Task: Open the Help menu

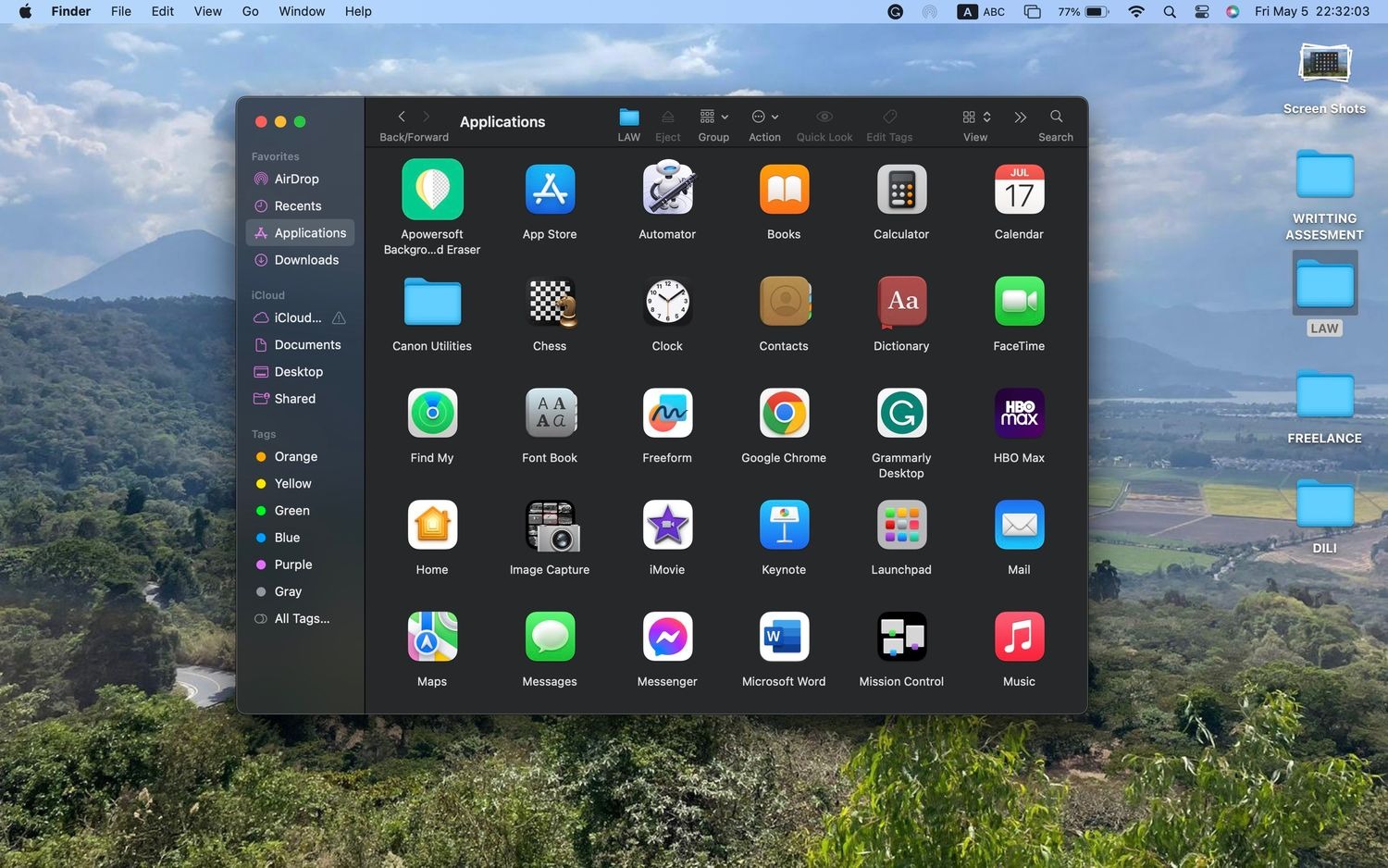Action: click(358, 11)
